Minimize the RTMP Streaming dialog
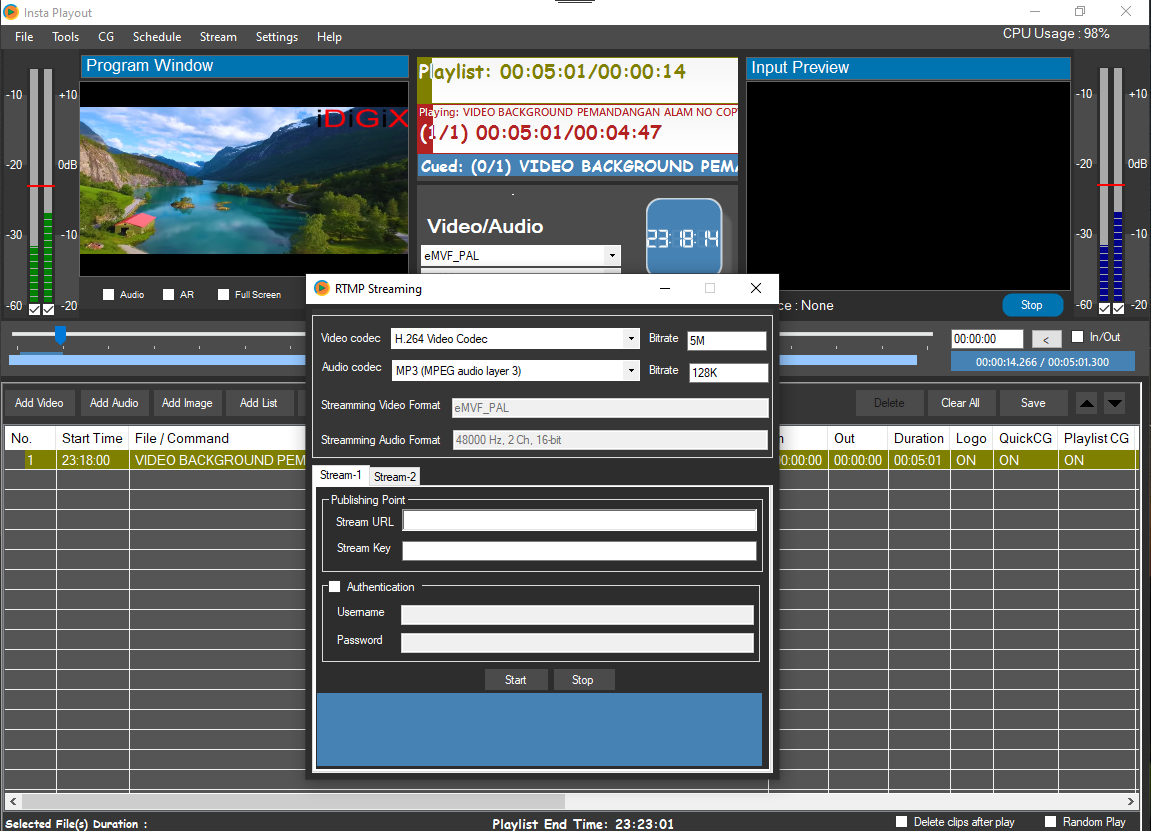This screenshot has width=1151, height=831. point(664,288)
